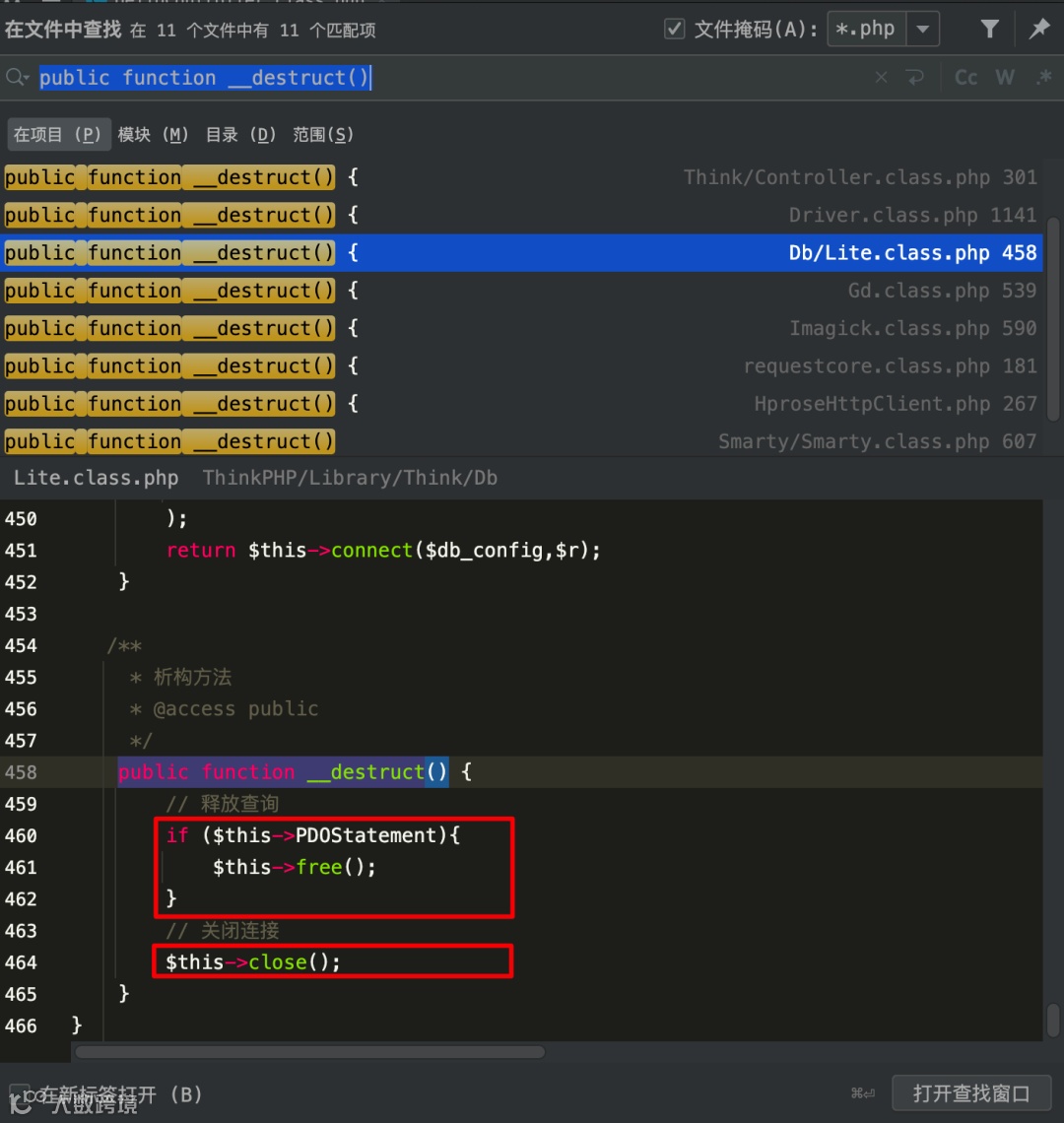Click the 析构方法 comment line
The height and width of the screenshot is (1123, 1064).
[180, 677]
